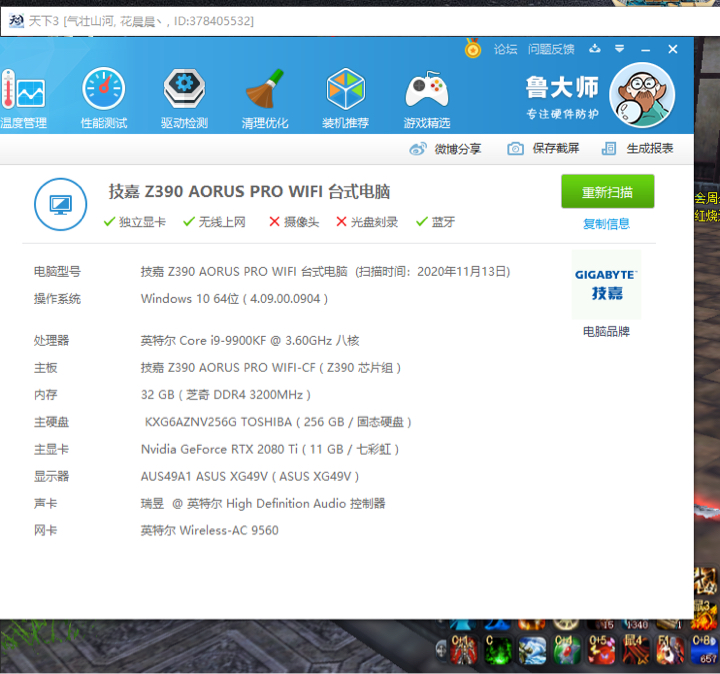Open 性能测试 performance test gauge

(104, 96)
